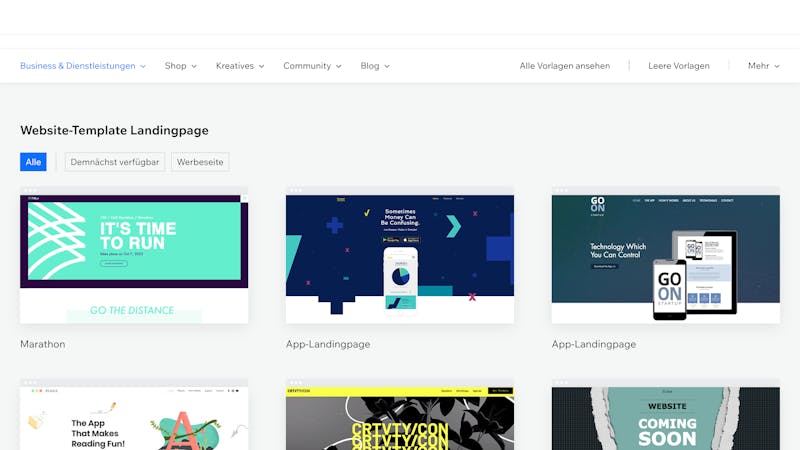This screenshot has width=800, height=450.
Task: Open the Shop category menu
Action: coord(176,66)
